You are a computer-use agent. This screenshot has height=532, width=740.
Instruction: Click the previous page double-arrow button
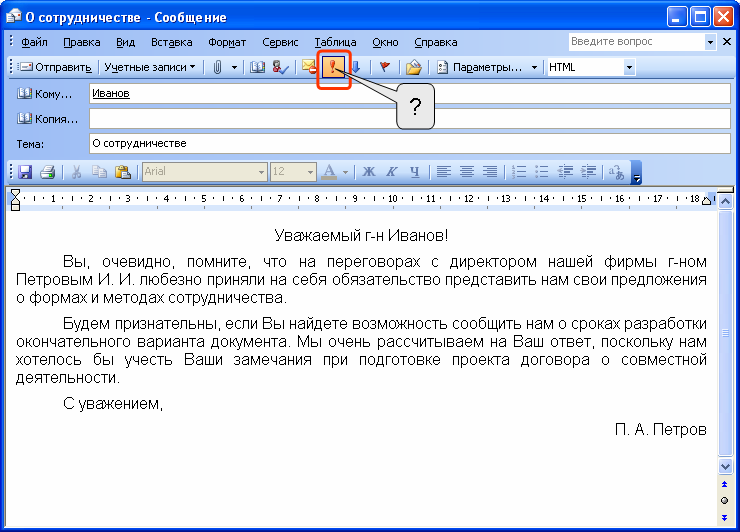724,484
